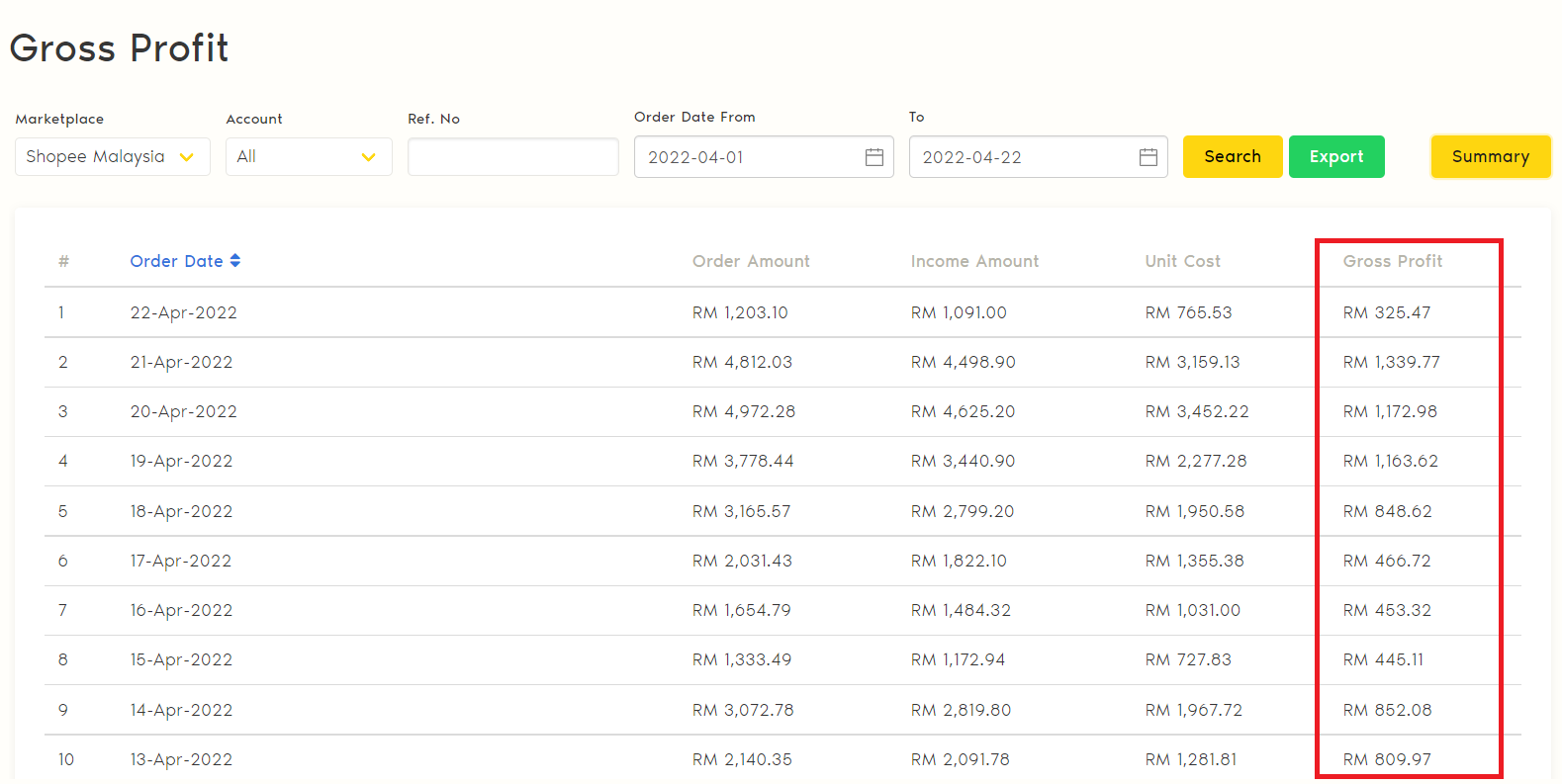Click the Income Amount column header
Screen dimensions: 1562x784
(x=974, y=261)
